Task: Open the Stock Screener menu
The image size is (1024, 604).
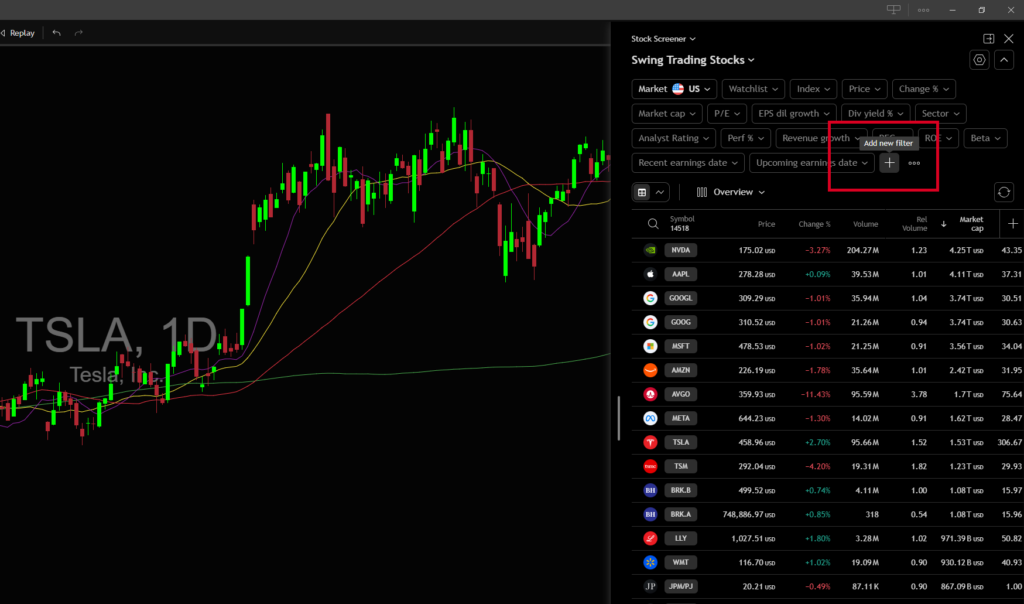Action: point(663,39)
